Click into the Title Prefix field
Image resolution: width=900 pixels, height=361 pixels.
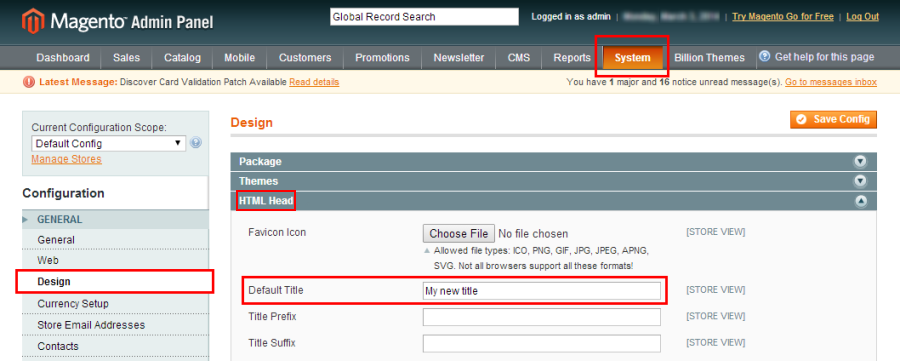coord(542,317)
